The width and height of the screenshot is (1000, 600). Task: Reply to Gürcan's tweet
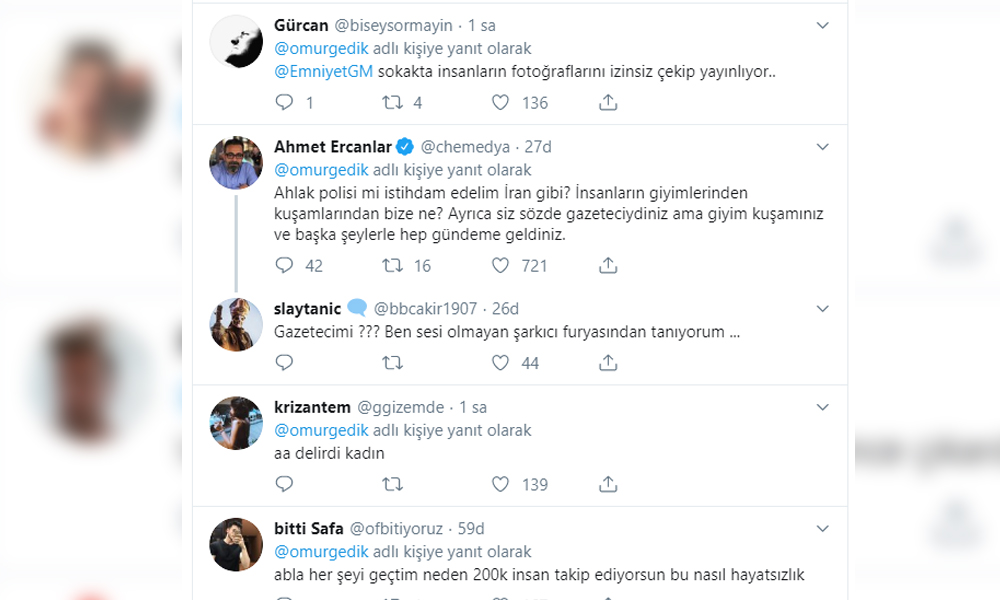tap(284, 102)
